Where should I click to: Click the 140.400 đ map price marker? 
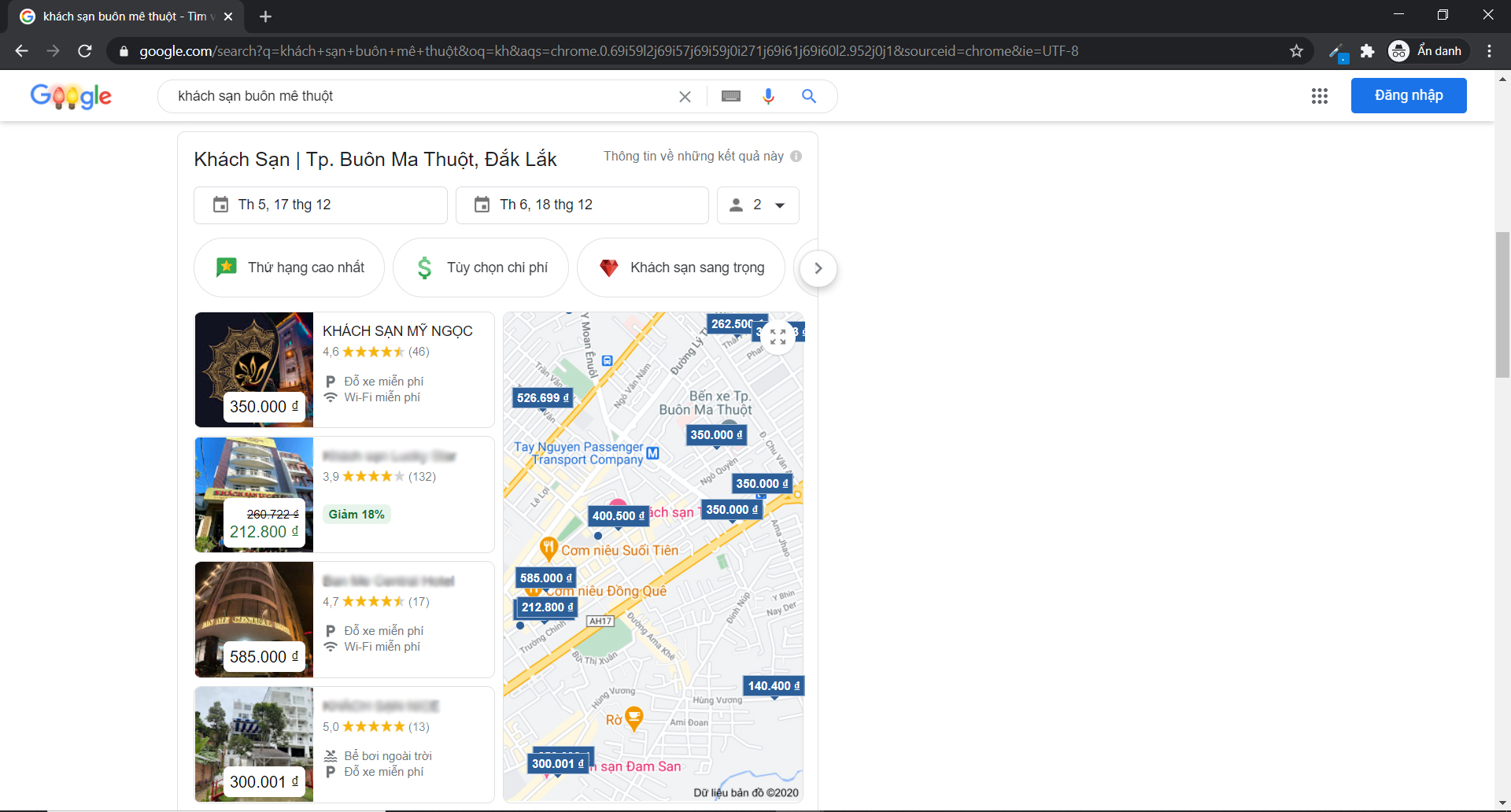[x=774, y=686]
